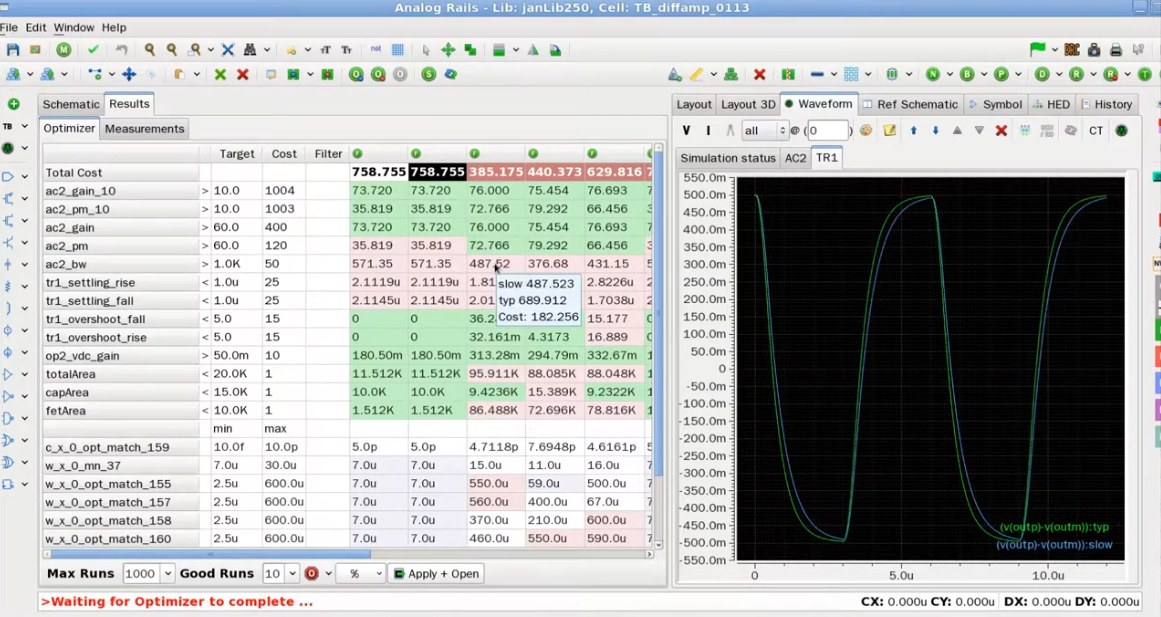1161x617 pixels.
Task: Click the green flag icon
Action: tap(1037, 49)
